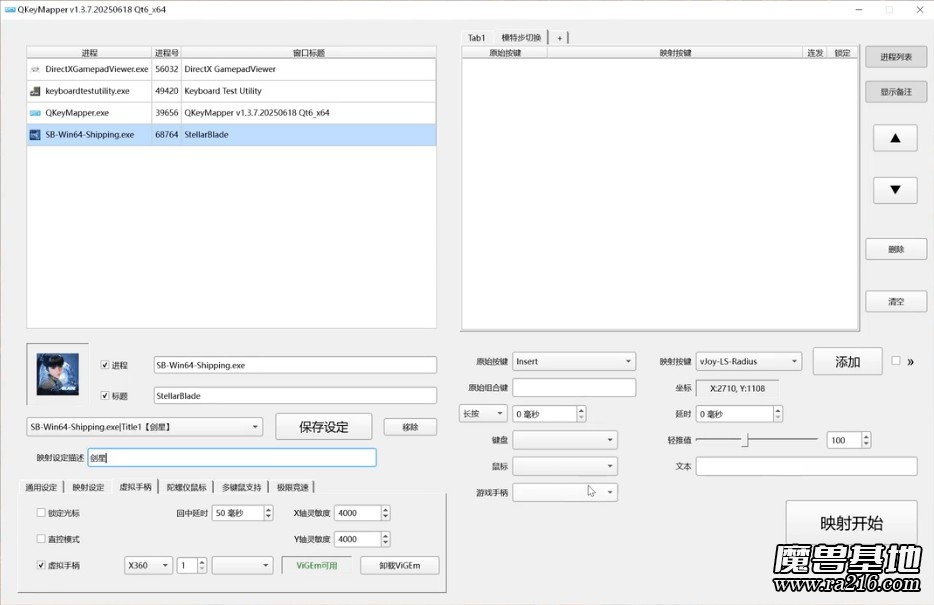Switch to the 映射设定 tab

(88, 487)
